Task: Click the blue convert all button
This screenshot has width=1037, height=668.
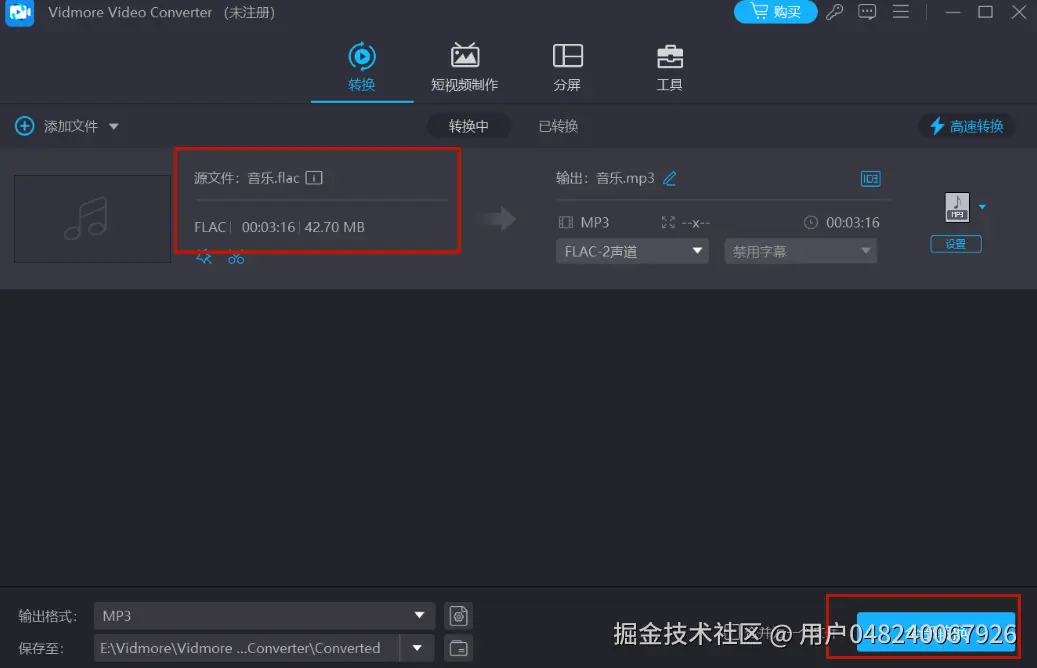Action: pyautogui.click(x=936, y=632)
